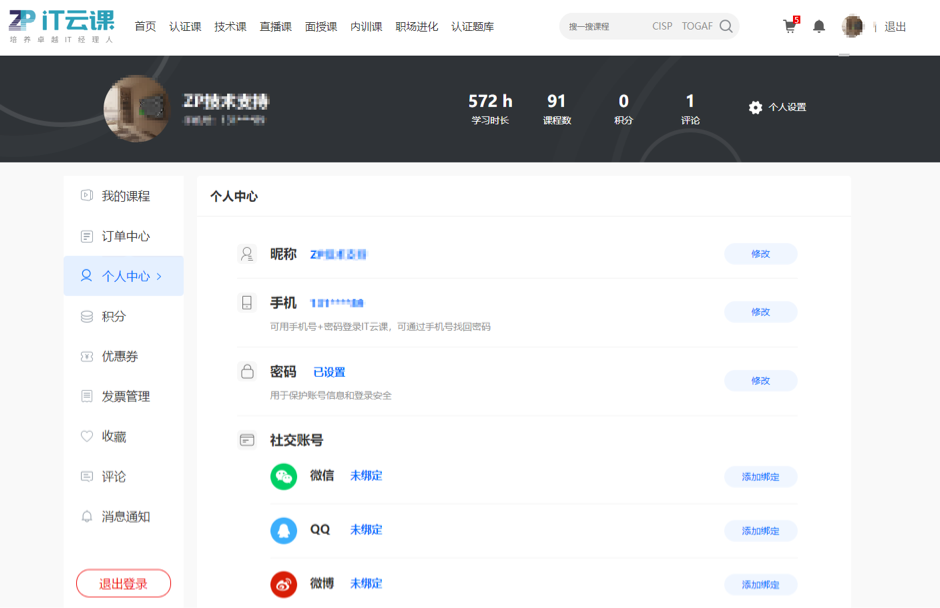Switch to 直播课 in top navigation
The width and height of the screenshot is (940, 608).
(275, 27)
